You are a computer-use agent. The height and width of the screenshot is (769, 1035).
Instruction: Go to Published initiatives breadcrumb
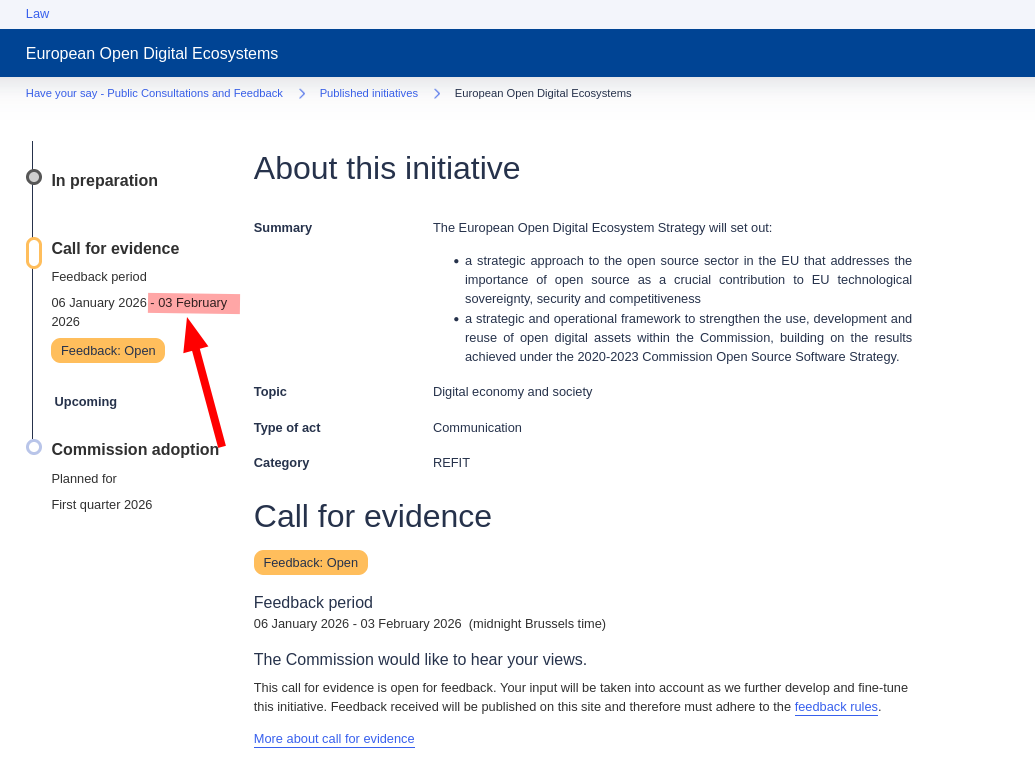[368, 93]
